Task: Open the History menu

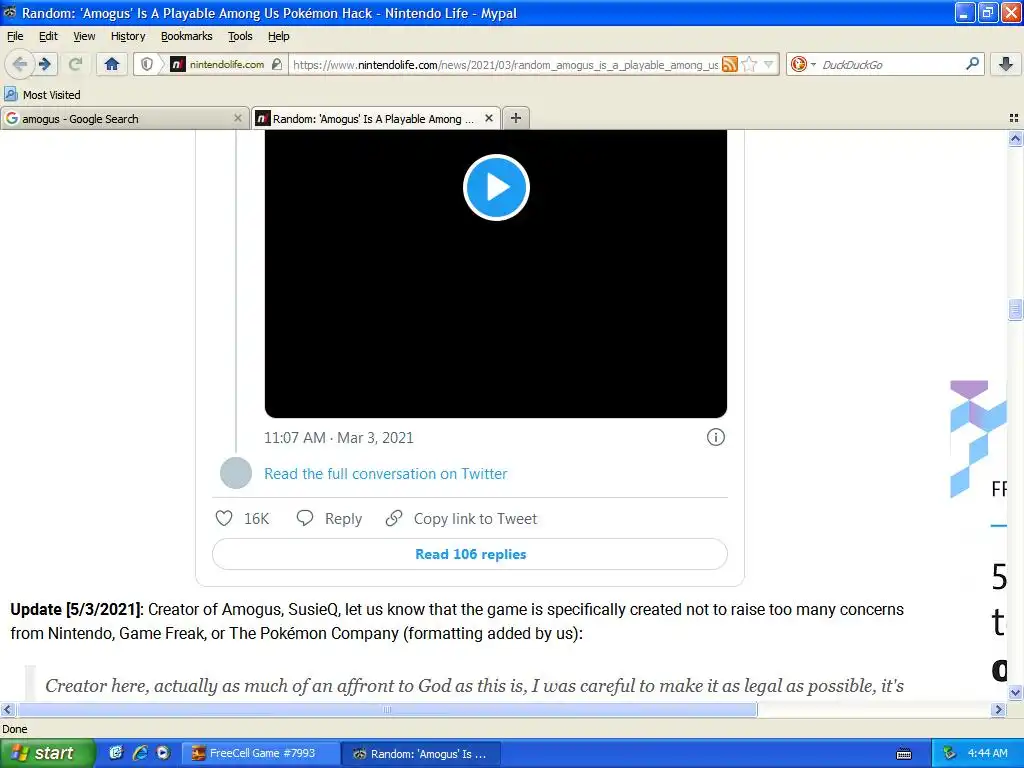Action: [128, 36]
